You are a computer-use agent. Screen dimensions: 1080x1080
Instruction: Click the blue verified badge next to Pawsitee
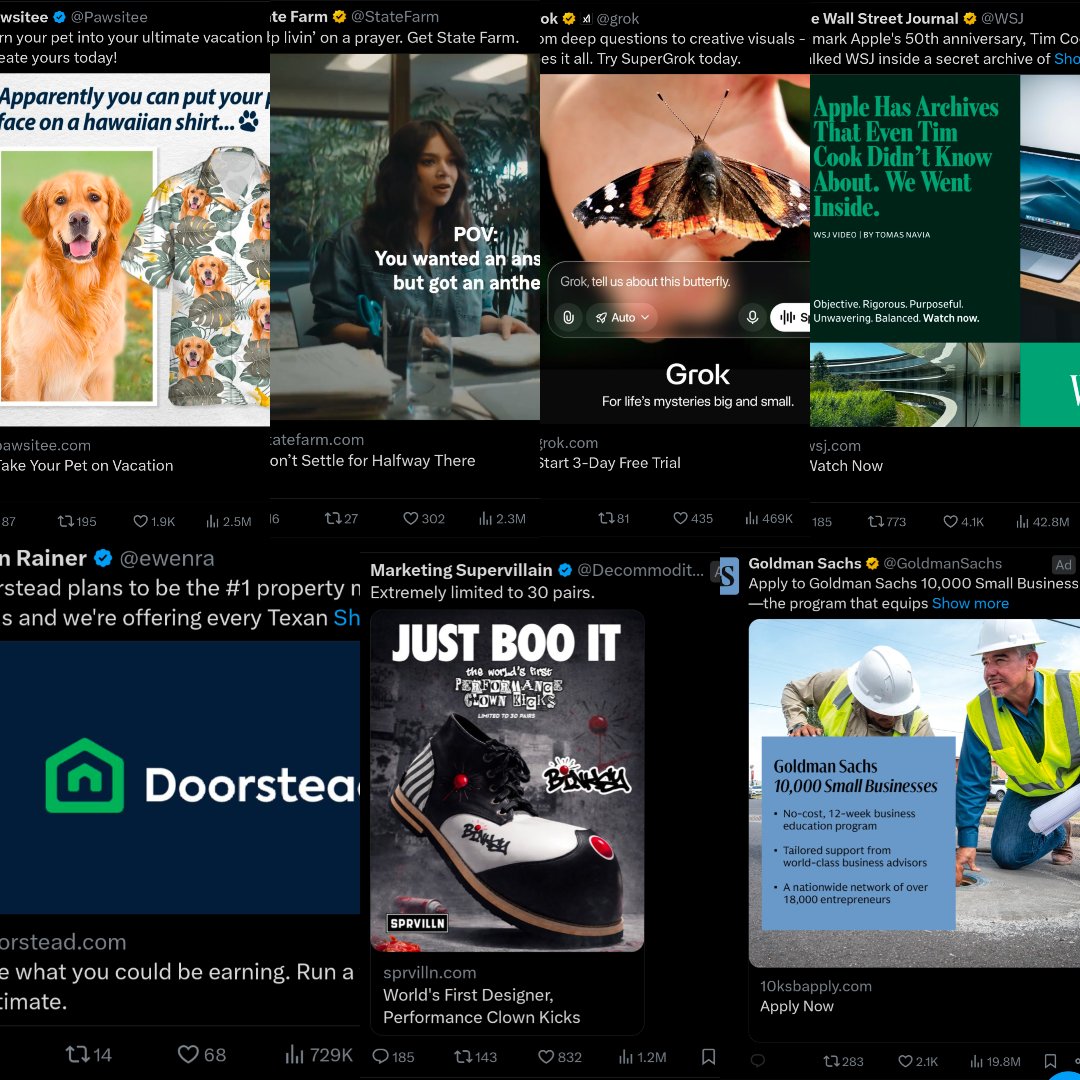click(60, 17)
